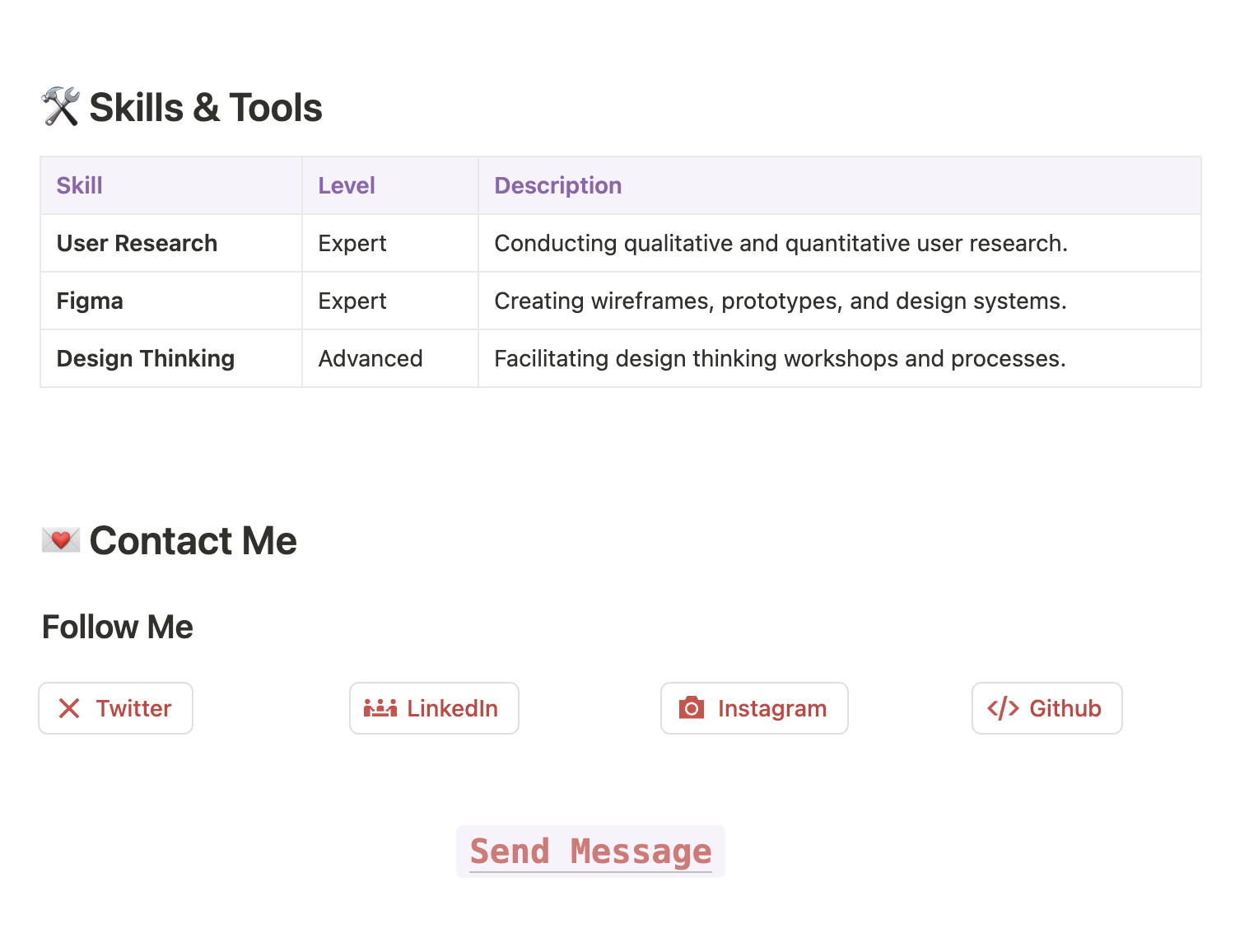Viewport: 1235px width, 952px height.
Task: Click the Design Thinking skill cell
Action: point(171,358)
